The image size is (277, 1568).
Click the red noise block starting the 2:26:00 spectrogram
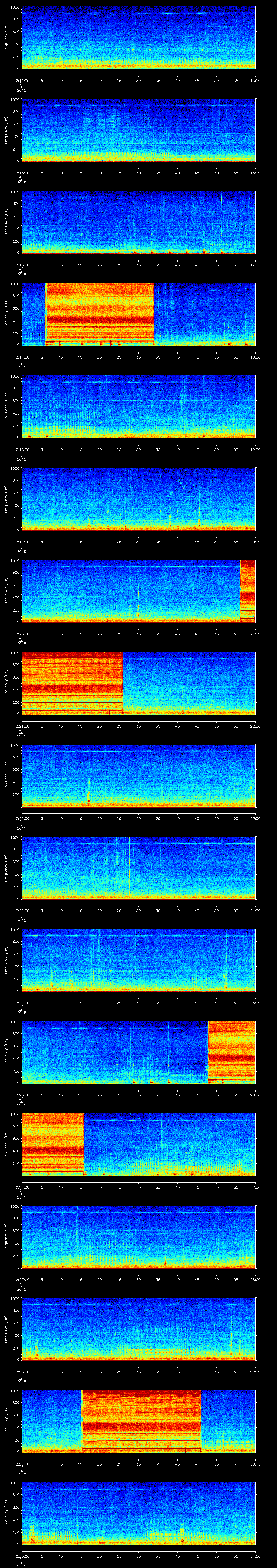(x=52, y=1144)
